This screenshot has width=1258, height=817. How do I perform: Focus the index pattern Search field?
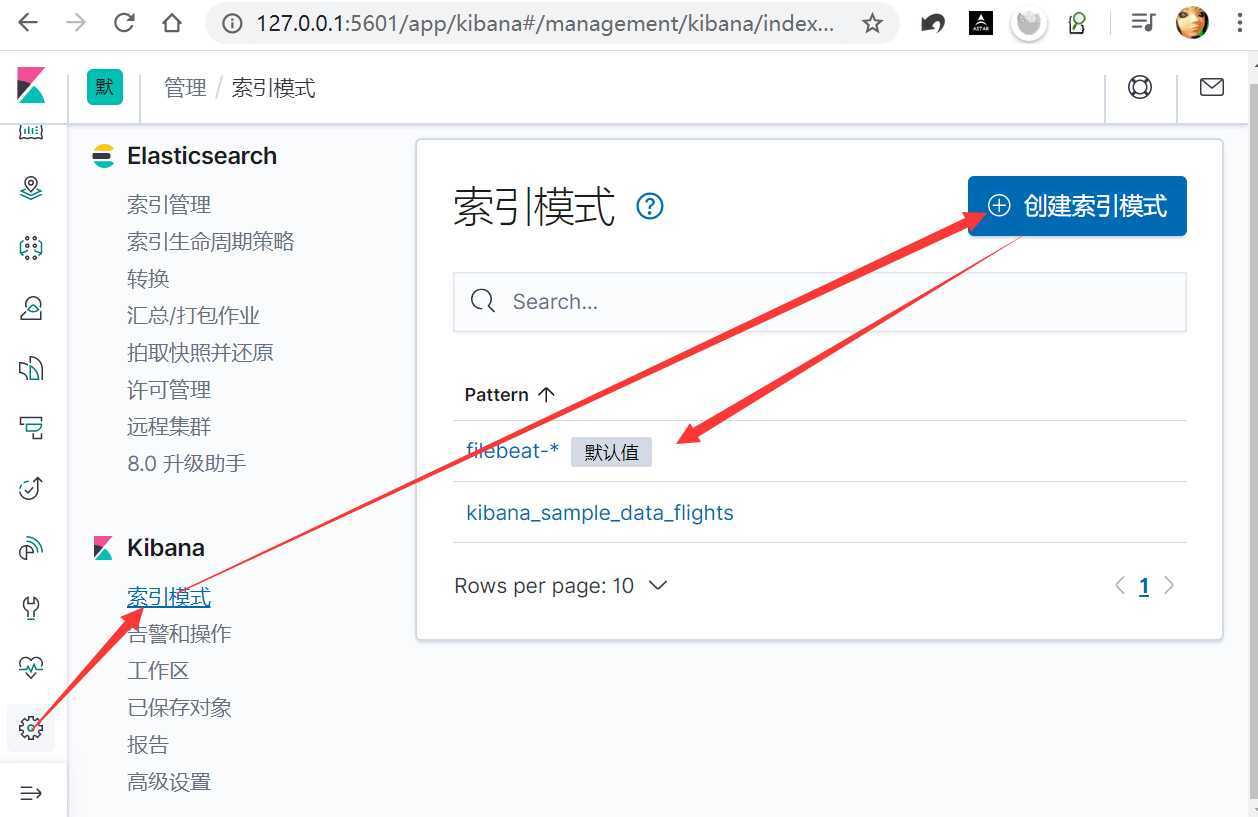tap(820, 302)
